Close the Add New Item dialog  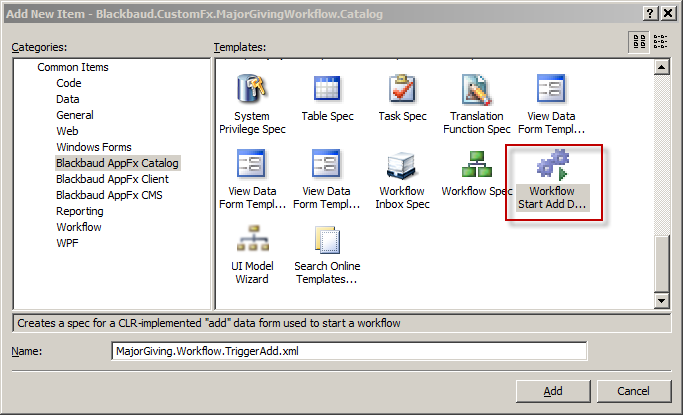668,13
